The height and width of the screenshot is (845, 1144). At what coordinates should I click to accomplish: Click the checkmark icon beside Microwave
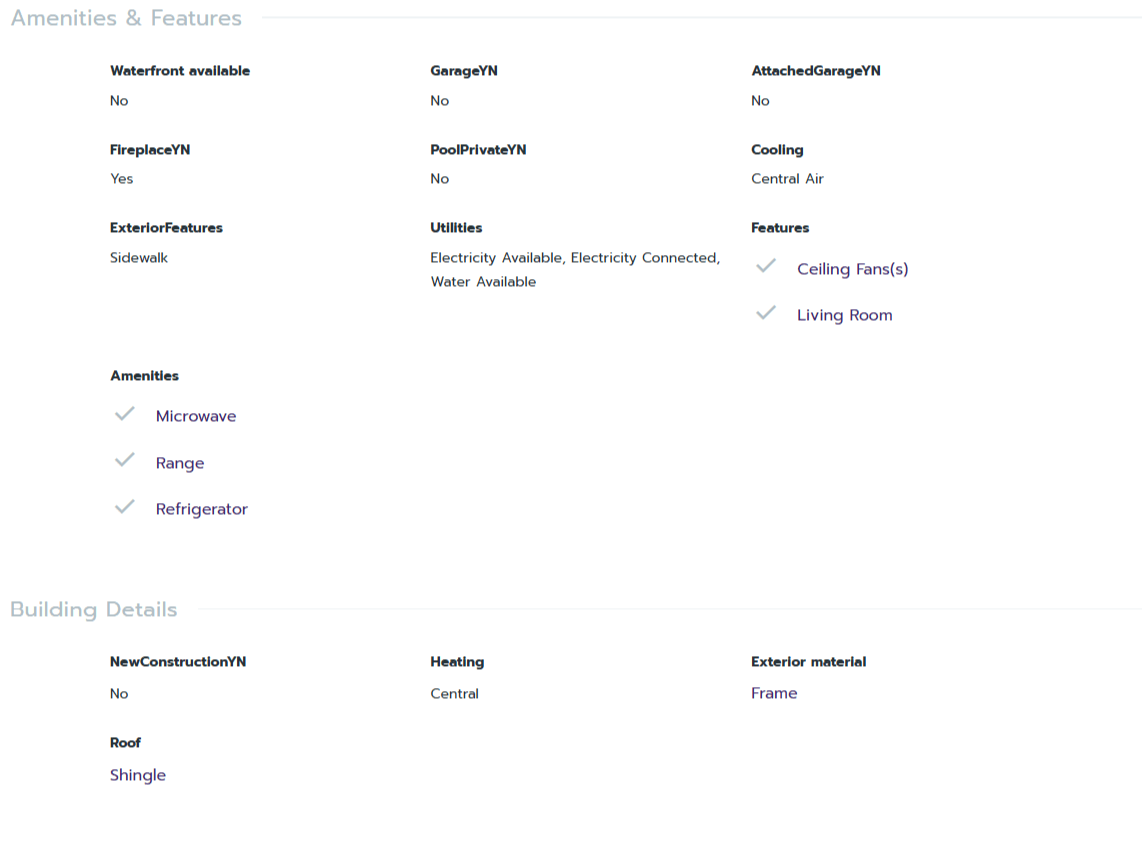pyautogui.click(x=125, y=414)
